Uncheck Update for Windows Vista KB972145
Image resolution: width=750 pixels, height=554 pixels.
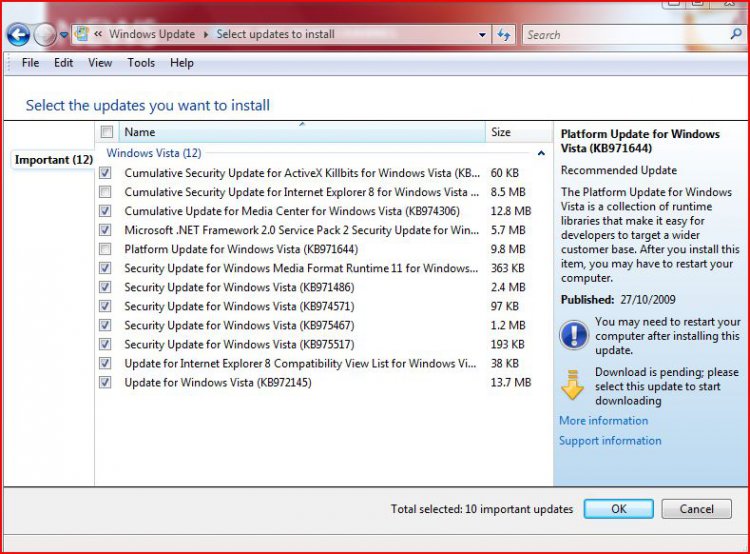[x=105, y=382]
